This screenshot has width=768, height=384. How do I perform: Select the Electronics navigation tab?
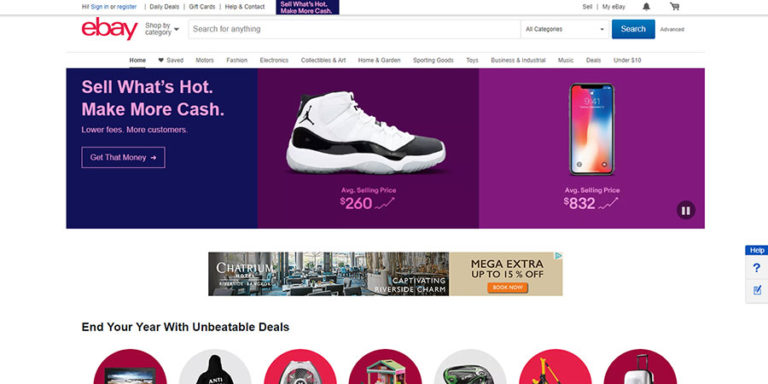coord(274,60)
